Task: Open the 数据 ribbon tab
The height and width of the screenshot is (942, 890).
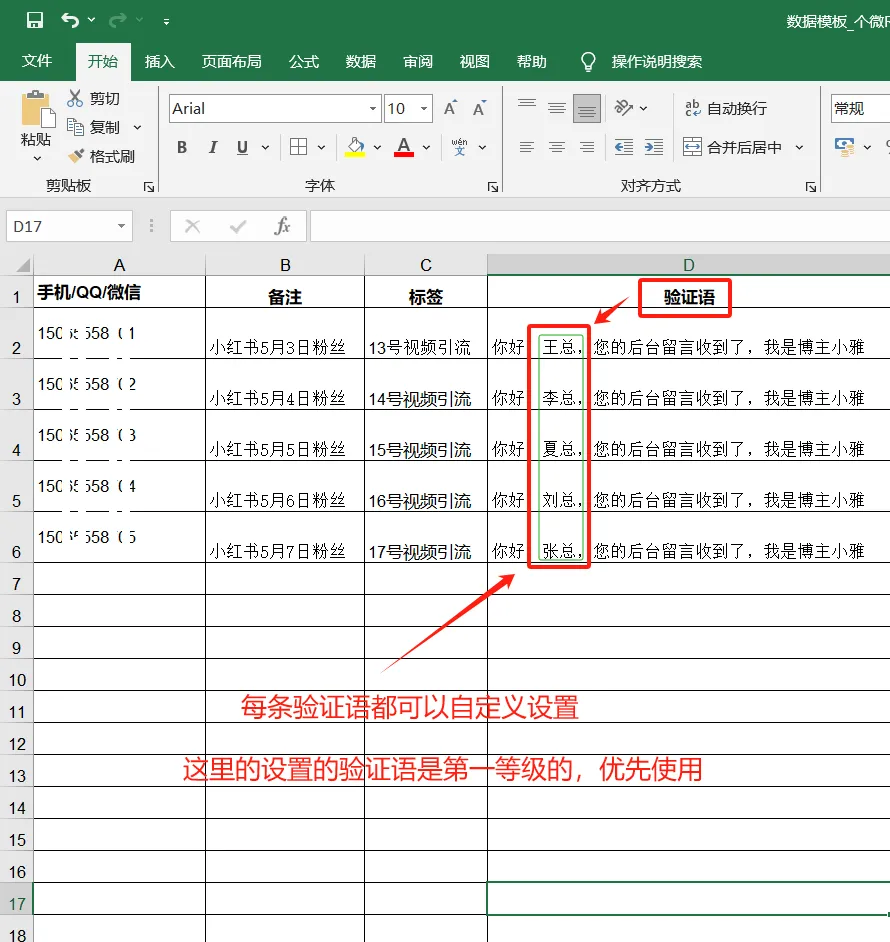Action: [x=360, y=61]
